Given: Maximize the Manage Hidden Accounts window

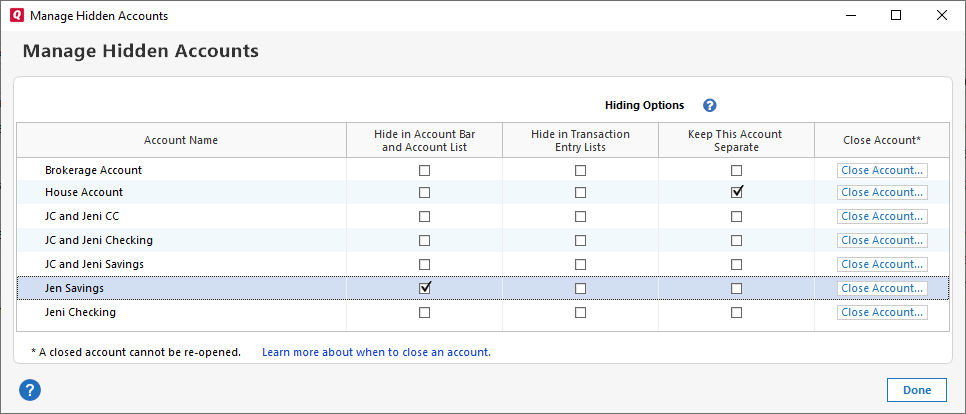Looking at the screenshot, I should (x=896, y=16).
